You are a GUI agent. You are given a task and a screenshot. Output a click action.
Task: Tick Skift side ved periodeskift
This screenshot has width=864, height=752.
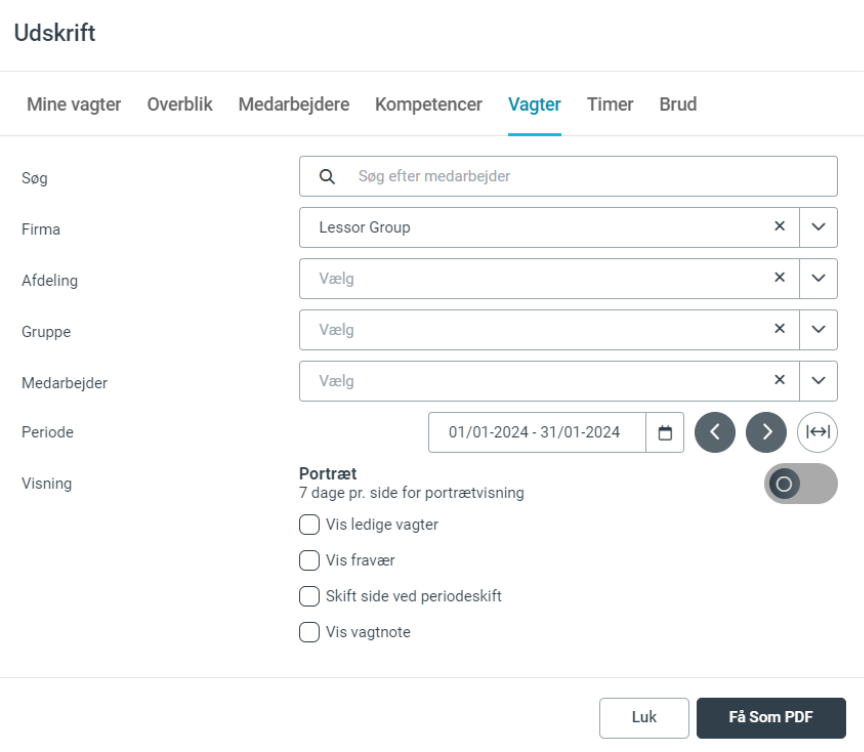310,596
